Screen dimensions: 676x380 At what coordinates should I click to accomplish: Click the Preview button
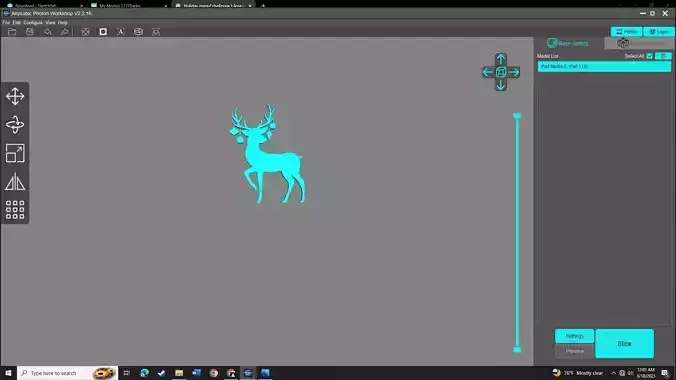point(574,351)
